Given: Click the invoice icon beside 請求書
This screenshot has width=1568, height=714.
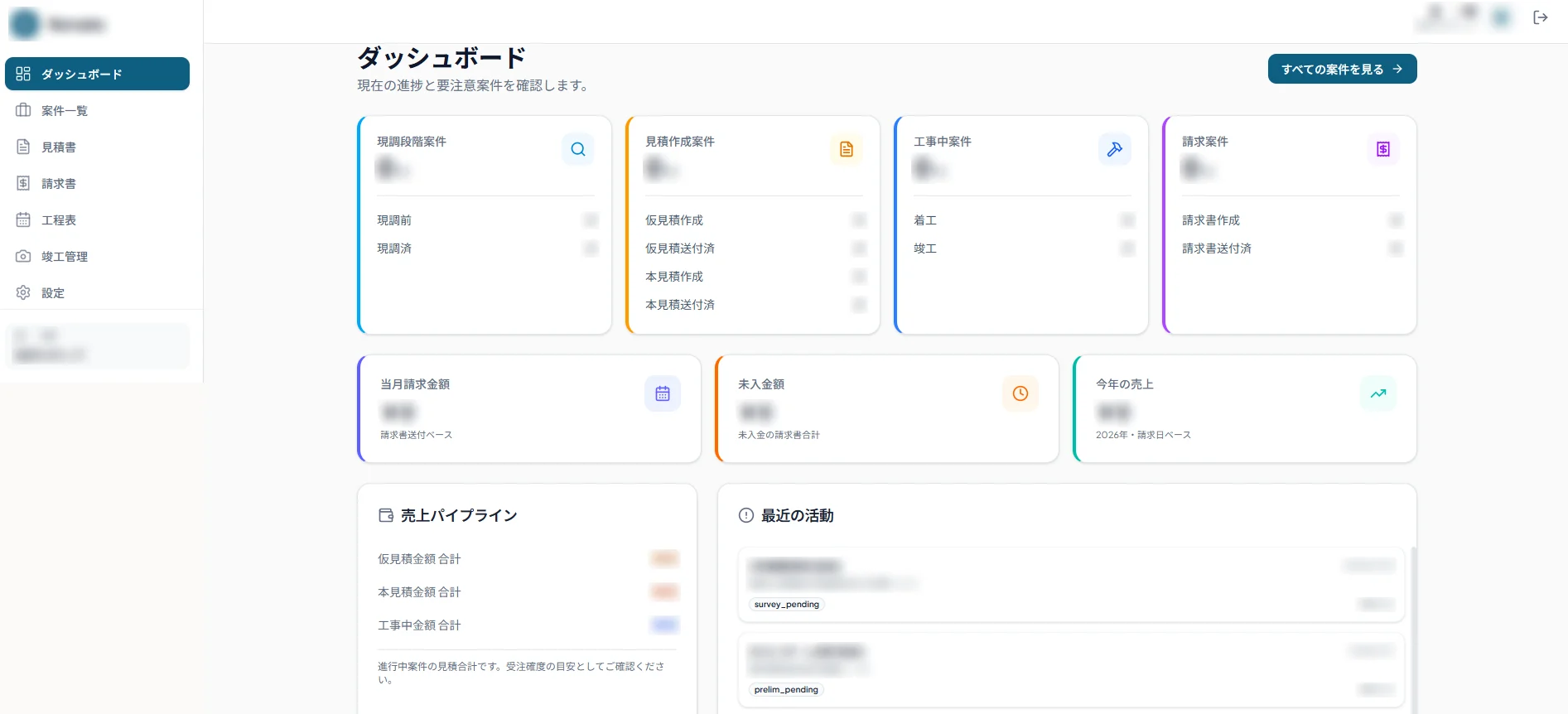Looking at the screenshot, I should tap(23, 183).
